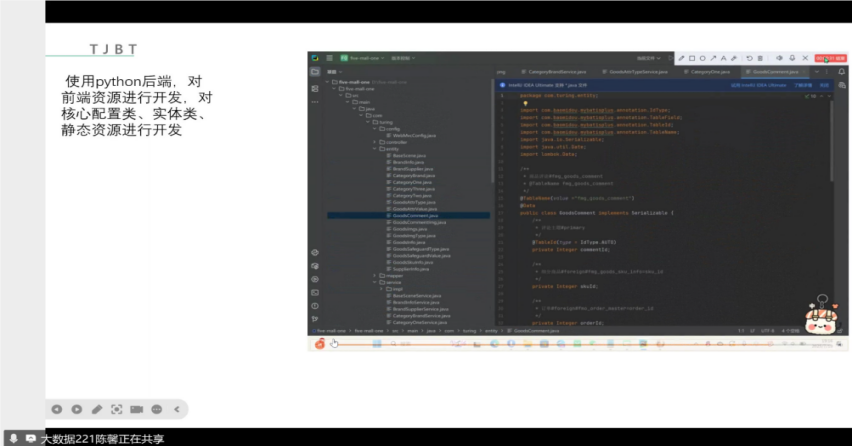The width and height of the screenshot is (853, 446).
Task: Click the next slide arrow button
Action: pyautogui.click(x=77, y=409)
